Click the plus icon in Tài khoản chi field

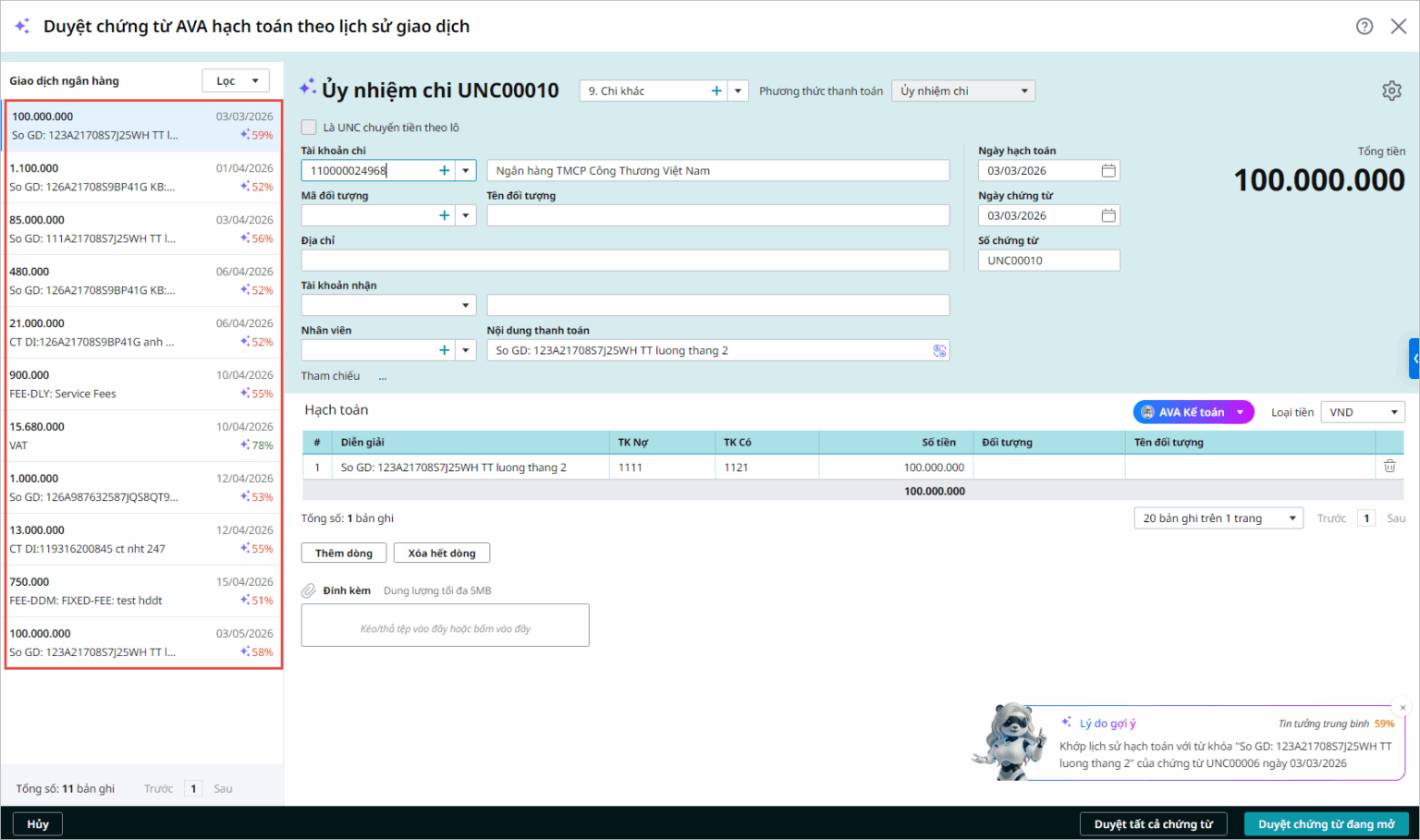445,170
